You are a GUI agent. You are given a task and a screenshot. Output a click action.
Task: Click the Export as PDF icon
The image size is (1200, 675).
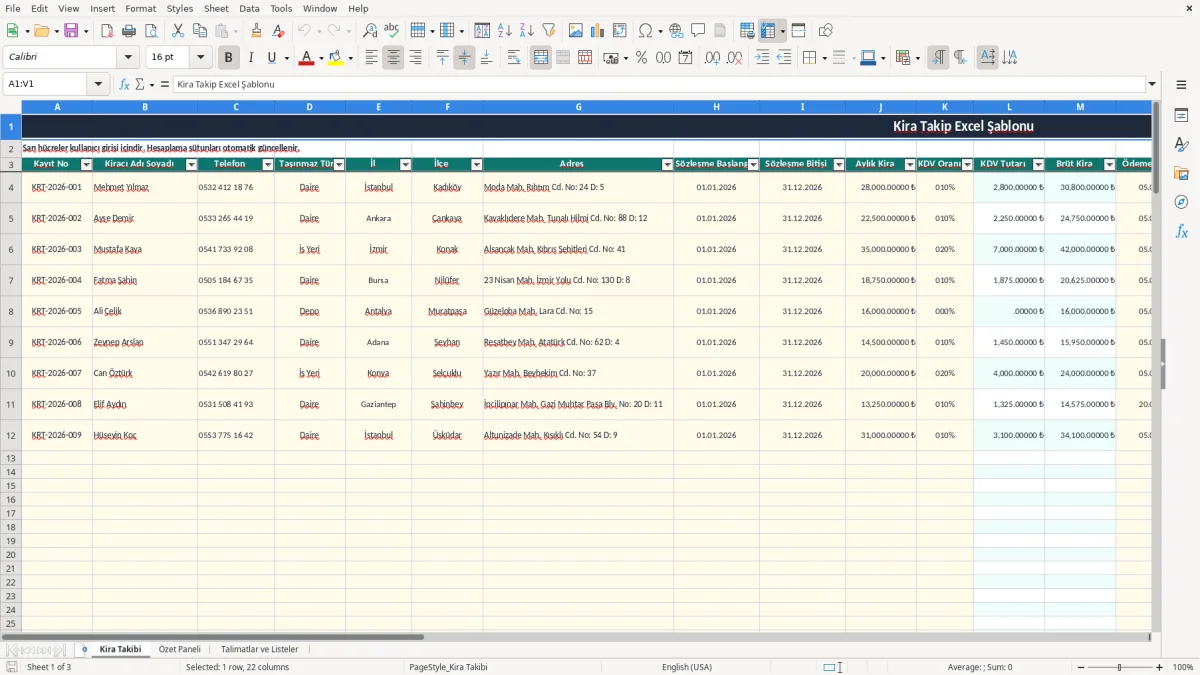click(x=107, y=31)
